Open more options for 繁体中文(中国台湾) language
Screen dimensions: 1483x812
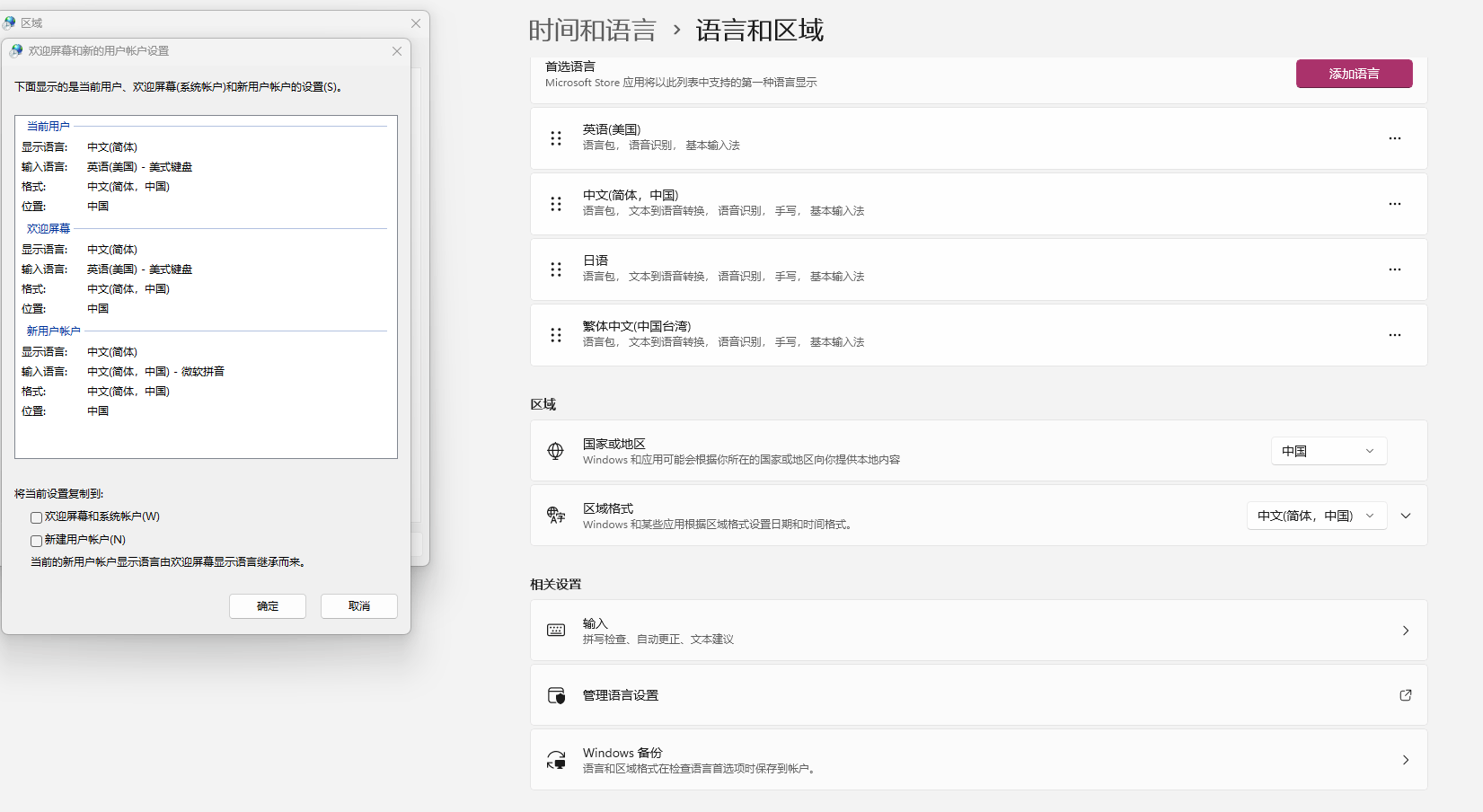click(x=1395, y=334)
